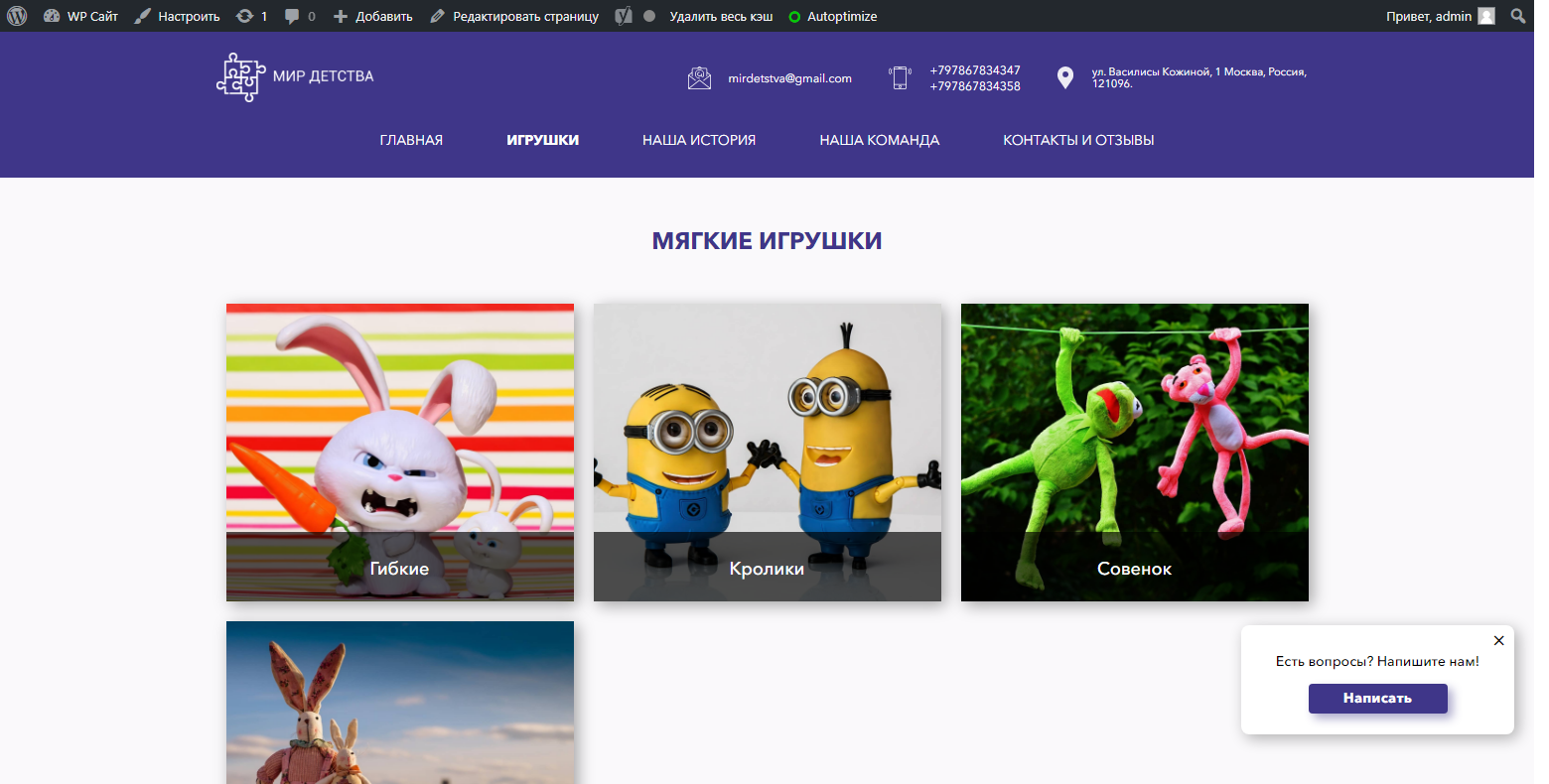Open the Yoast SEO icon
The width and height of the screenshot is (1549, 784).
tap(624, 16)
